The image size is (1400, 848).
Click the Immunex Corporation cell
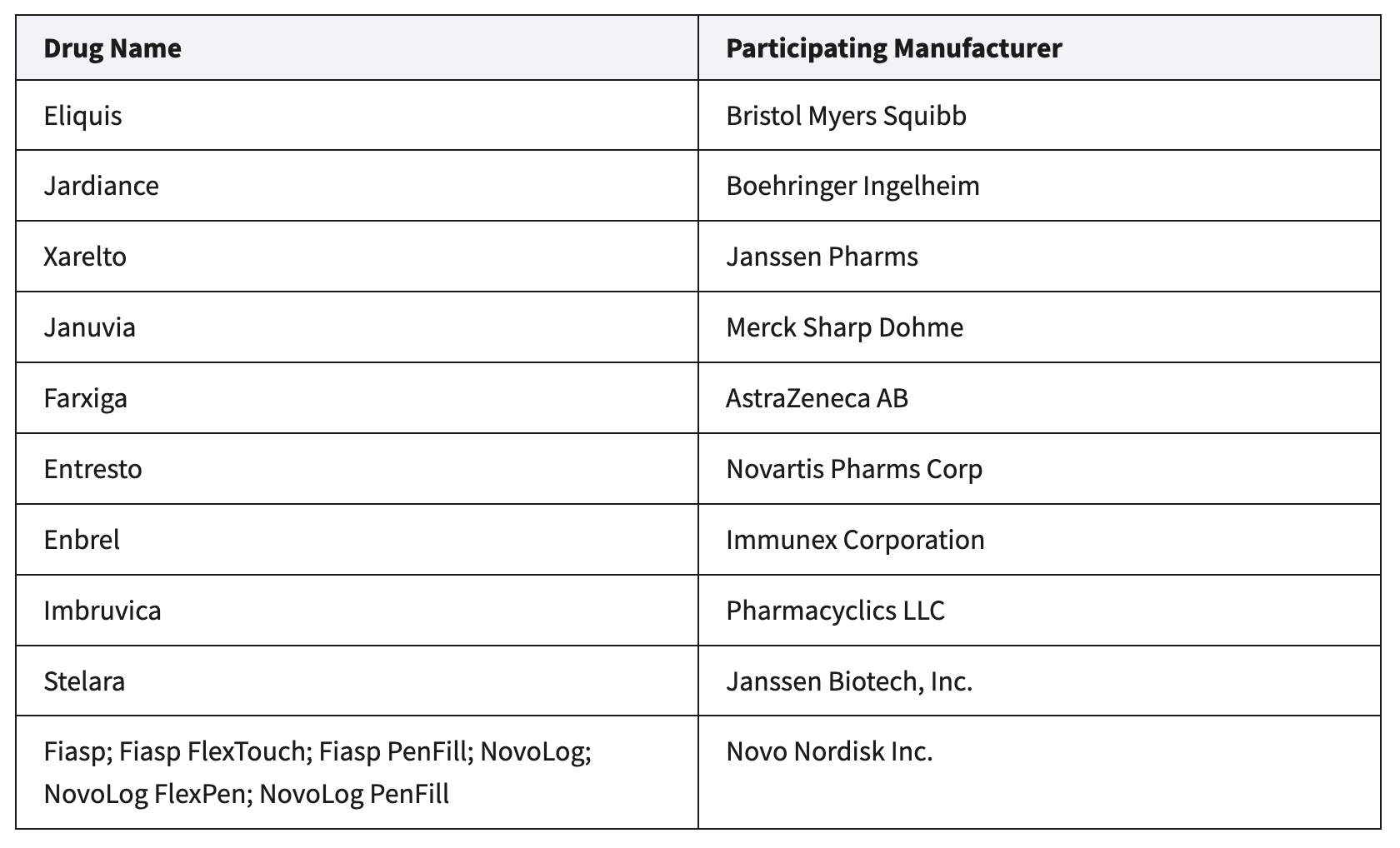[x=855, y=540]
